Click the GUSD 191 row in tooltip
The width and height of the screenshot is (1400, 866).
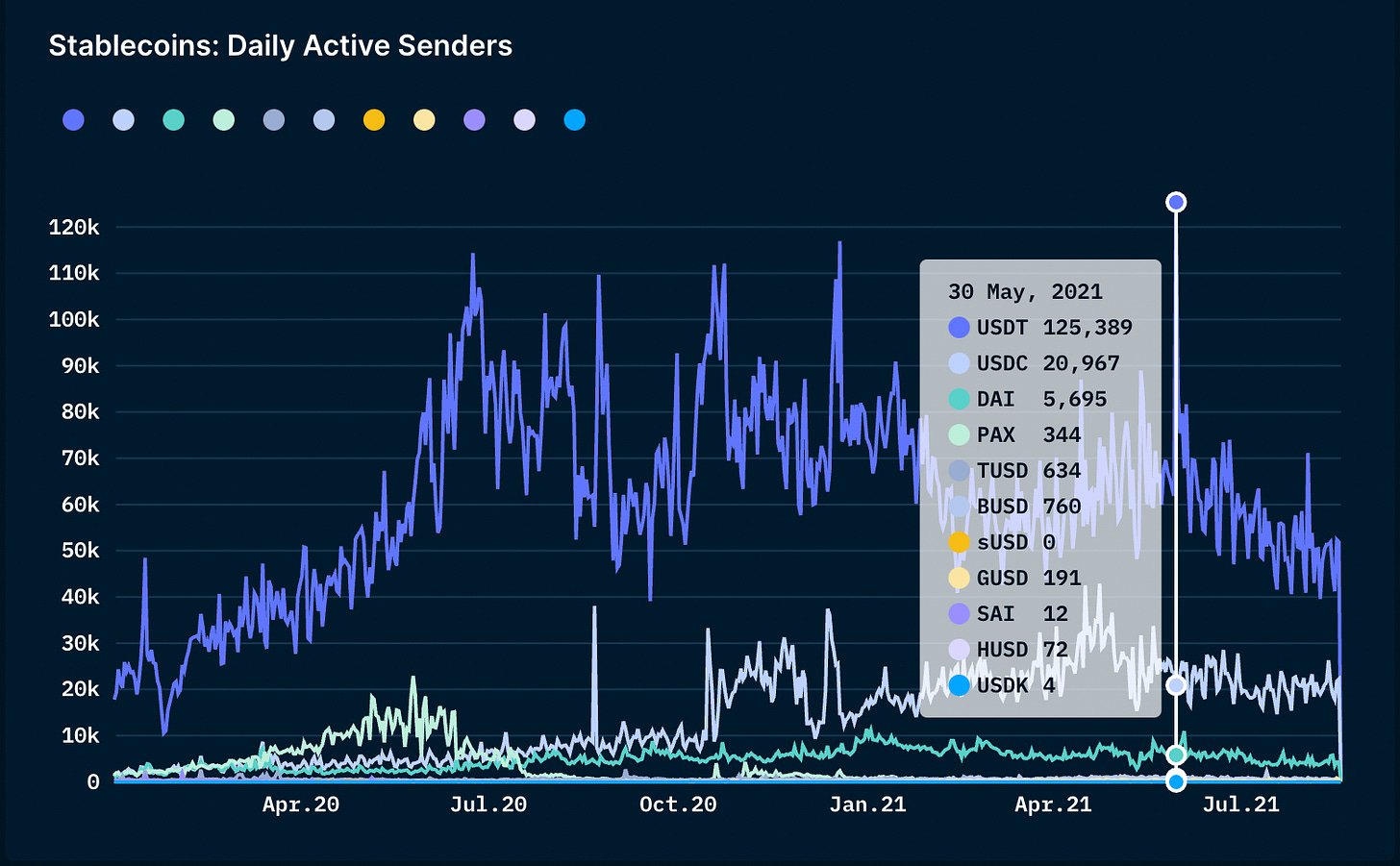click(x=1014, y=578)
